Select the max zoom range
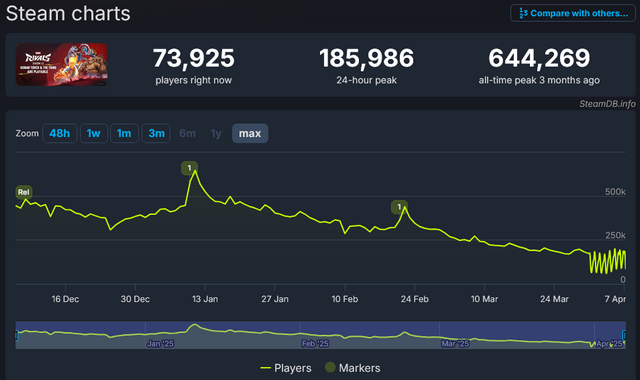Viewport: 640px width, 380px height. (250, 133)
